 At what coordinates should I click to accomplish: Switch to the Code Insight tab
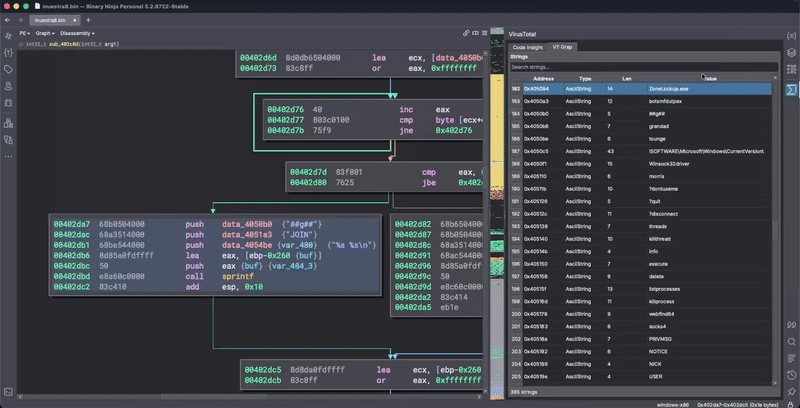[x=528, y=46]
